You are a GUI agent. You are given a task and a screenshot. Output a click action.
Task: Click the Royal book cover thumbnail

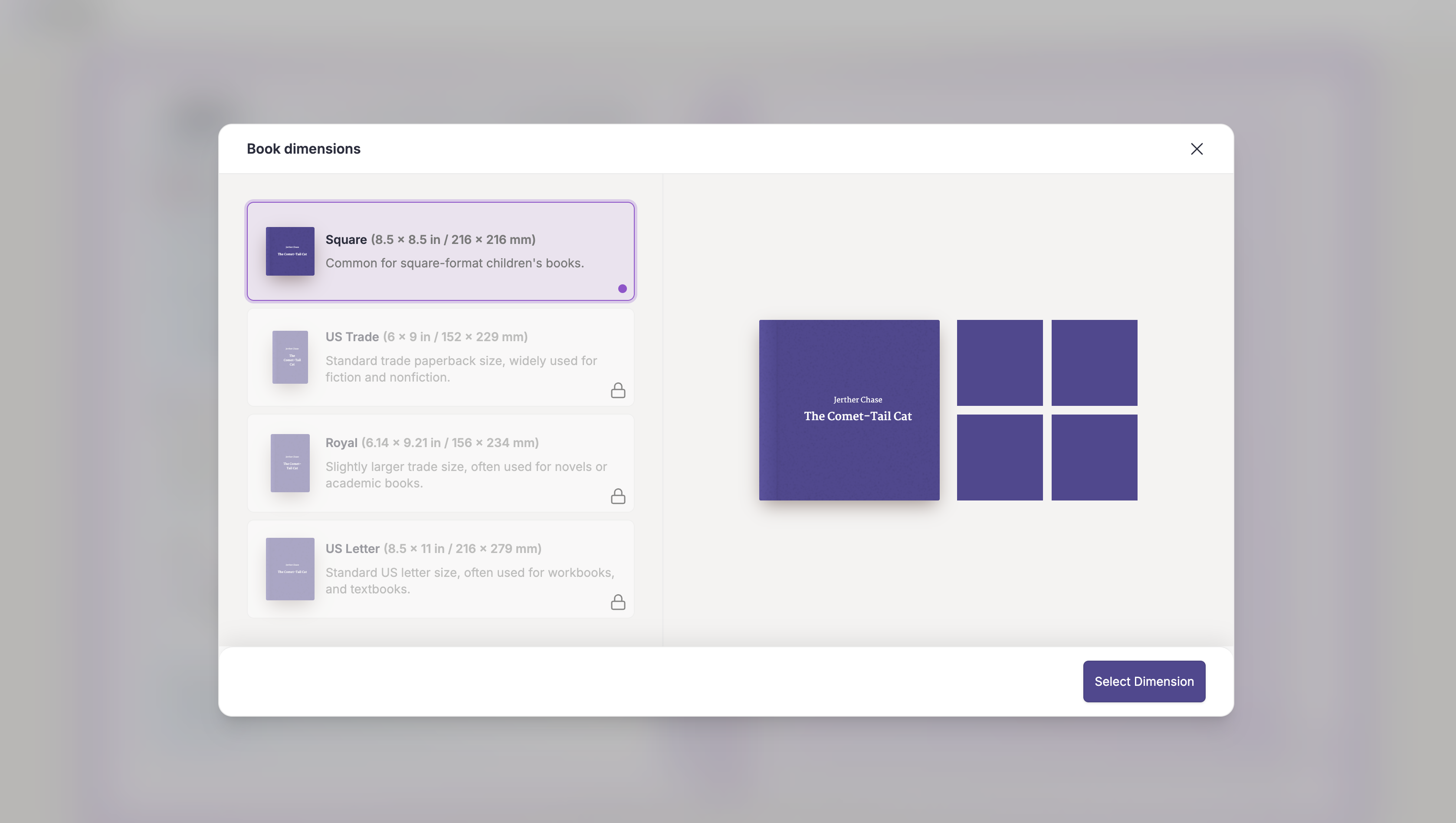click(x=290, y=463)
